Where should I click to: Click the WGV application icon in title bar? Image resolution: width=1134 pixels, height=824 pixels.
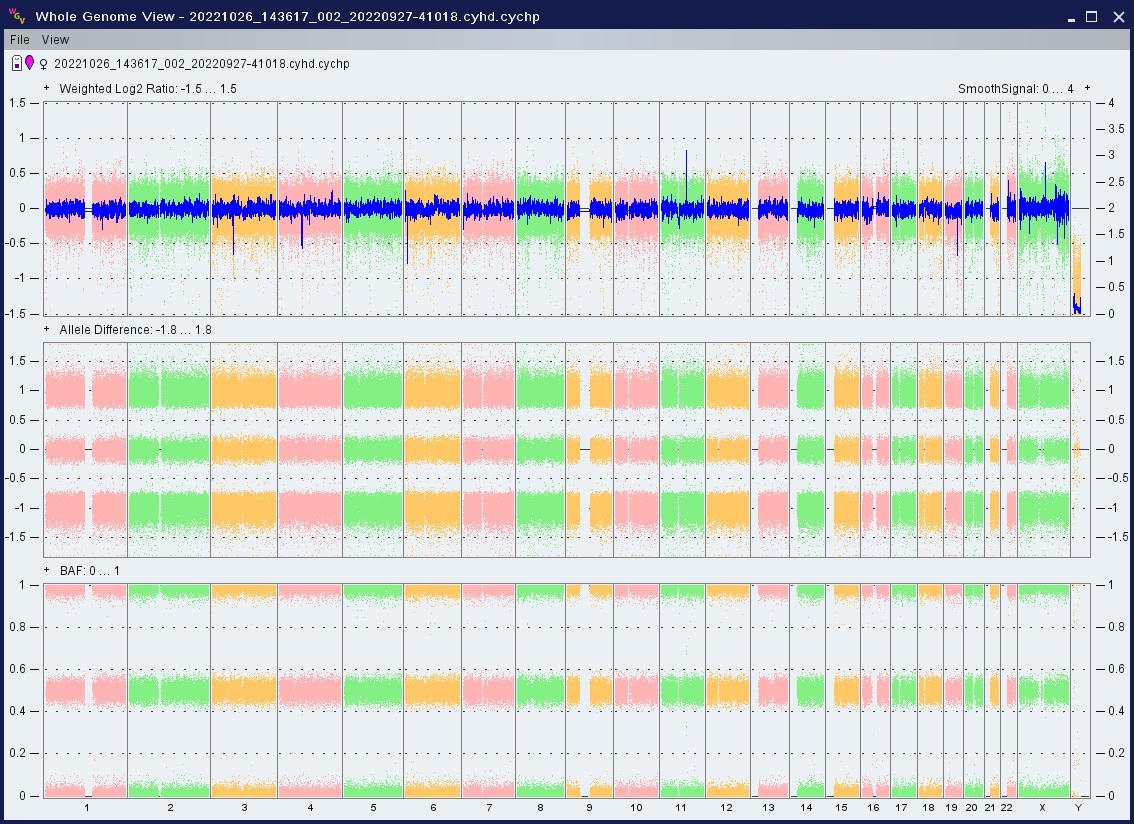pos(16,16)
